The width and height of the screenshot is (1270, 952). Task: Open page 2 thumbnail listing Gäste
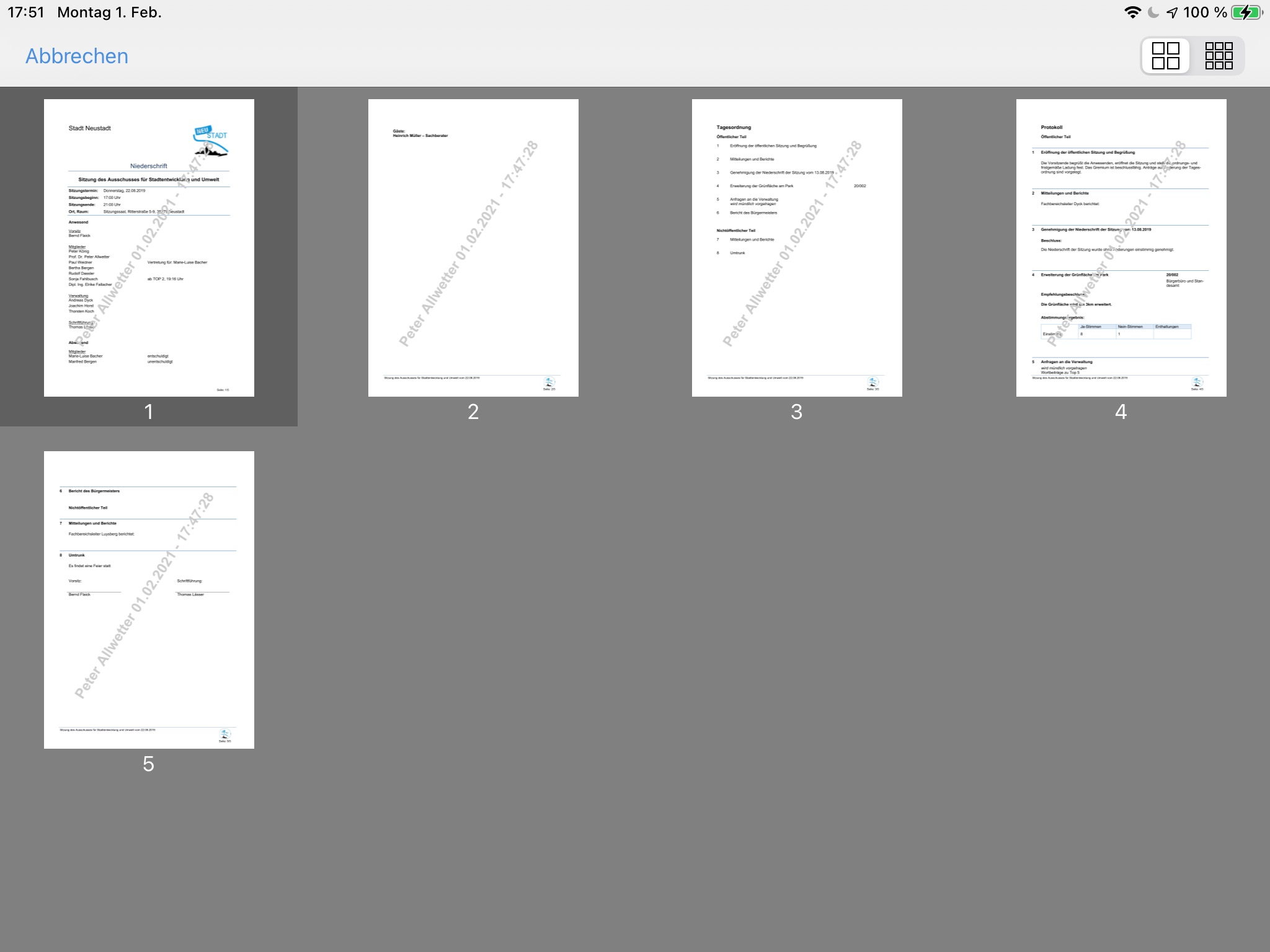click(x=473, y=248)
